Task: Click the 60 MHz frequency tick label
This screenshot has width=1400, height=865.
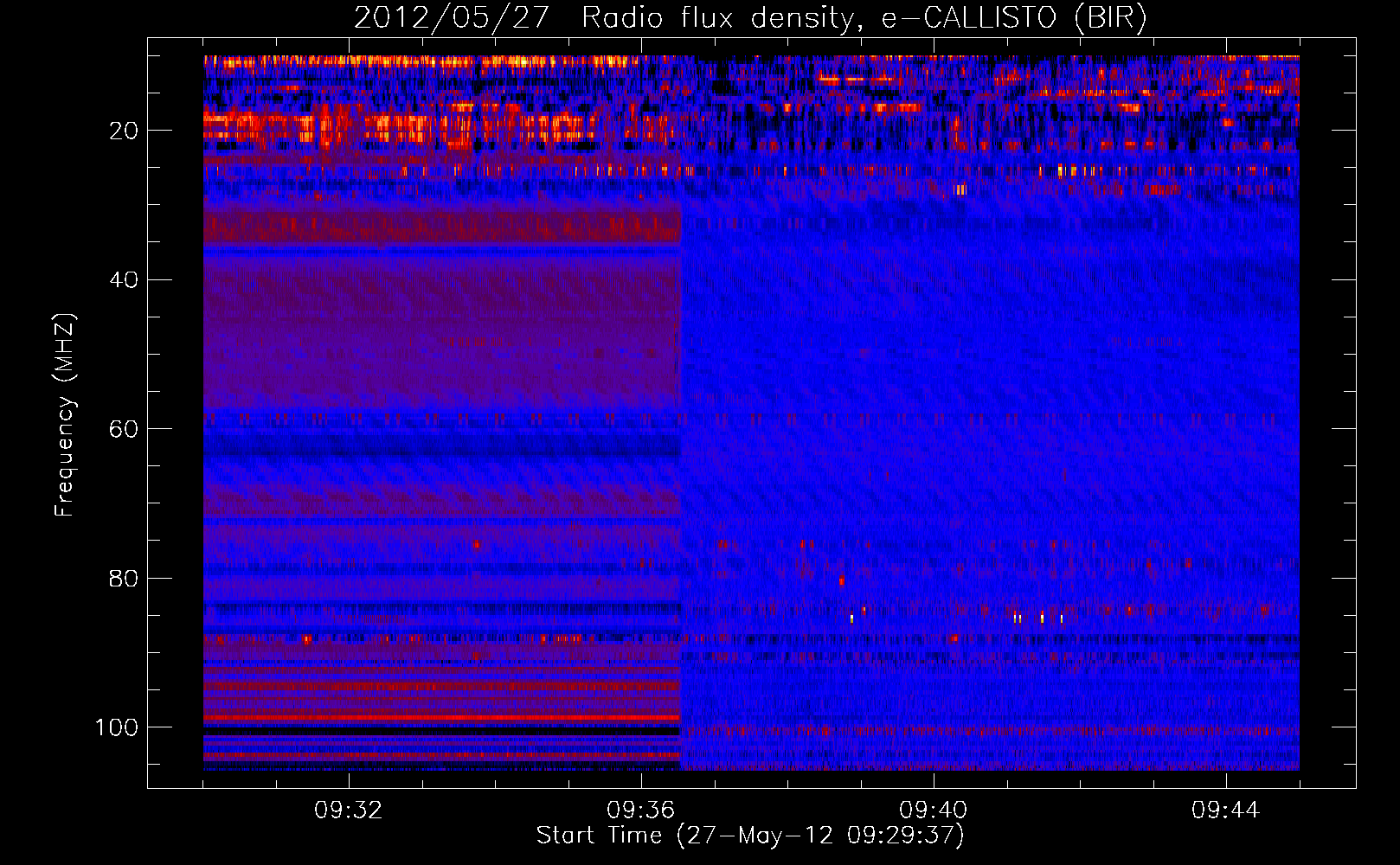Action: coord(124,429)
